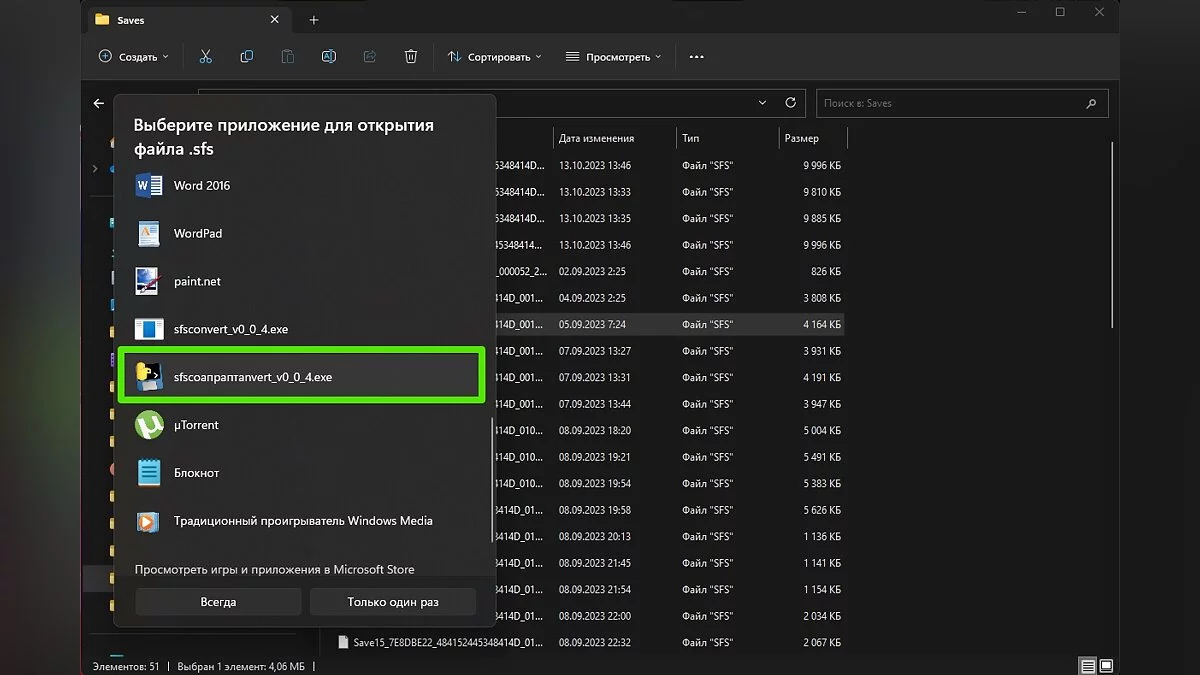This screenshot has height=675, width=1200.
Task: Open the Просмотреть dropdown menu
Action: [613, 57]
